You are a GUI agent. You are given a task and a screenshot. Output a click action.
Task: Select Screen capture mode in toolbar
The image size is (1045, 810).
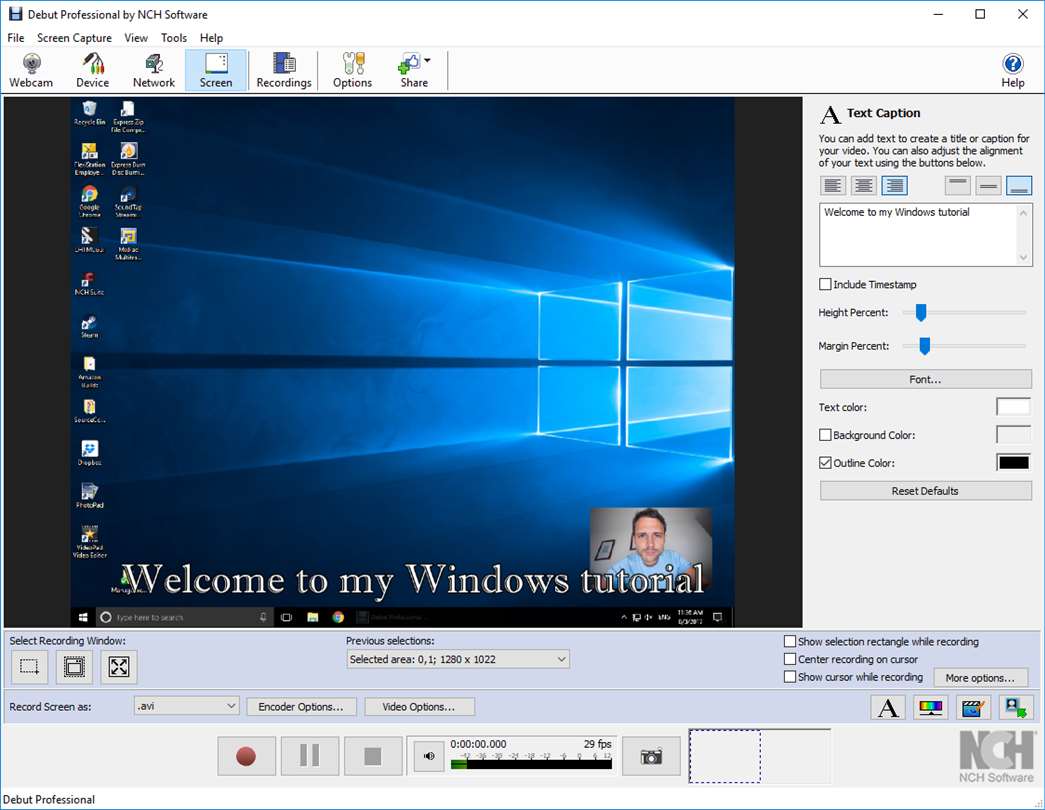point(216,70)
